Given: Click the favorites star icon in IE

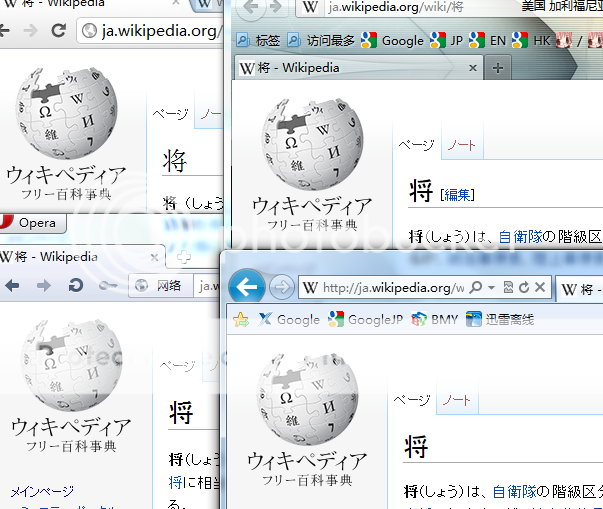Looking at the screenshot, I should coord(241,319).
